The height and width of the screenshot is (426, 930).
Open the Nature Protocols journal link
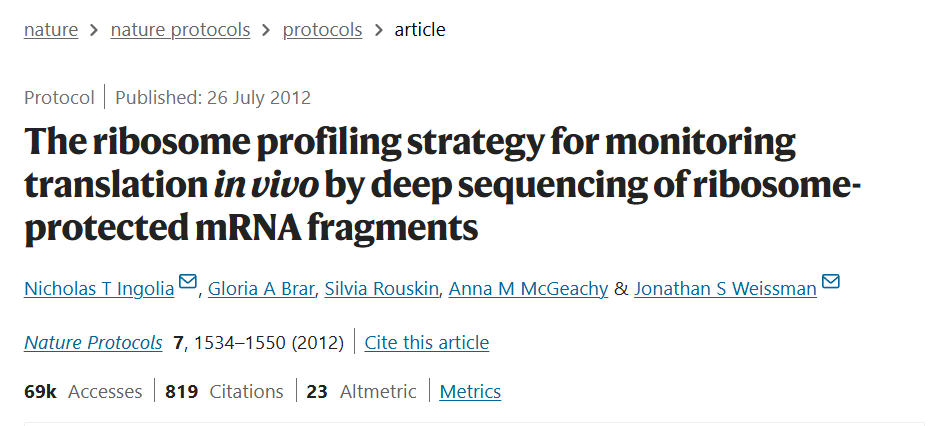coord(93,343)
